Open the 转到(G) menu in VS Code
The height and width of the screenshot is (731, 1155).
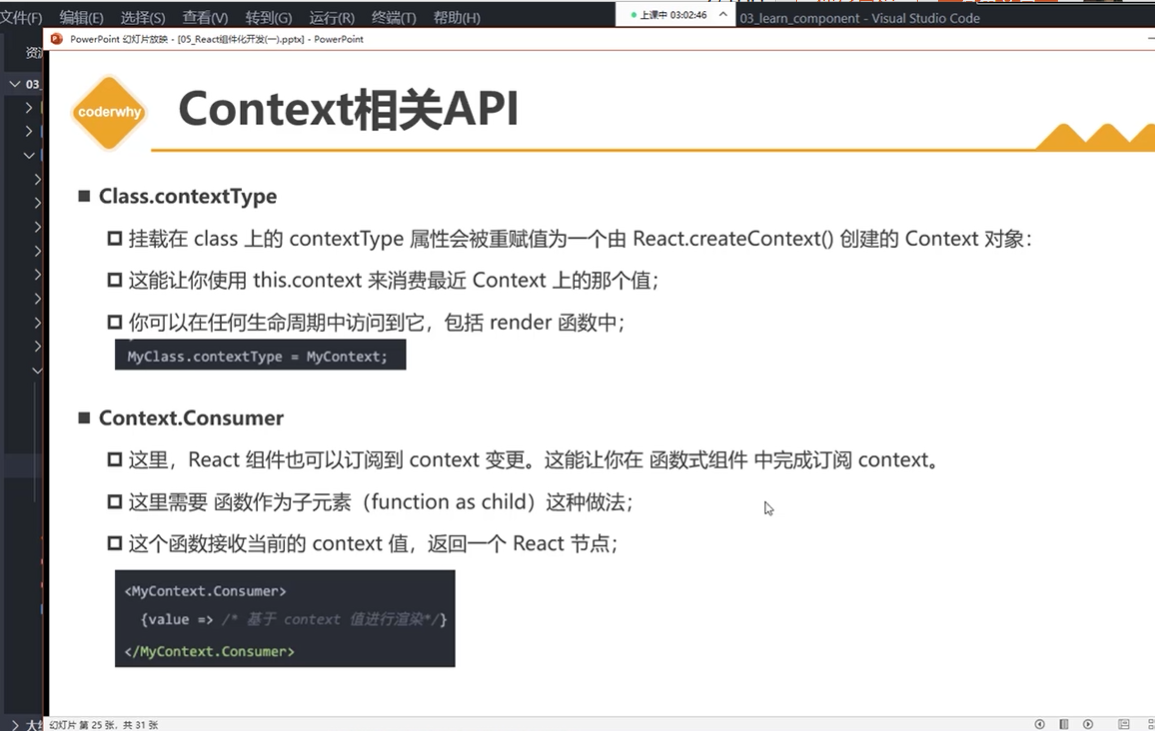pyautogui.click(x=268, y=18)
